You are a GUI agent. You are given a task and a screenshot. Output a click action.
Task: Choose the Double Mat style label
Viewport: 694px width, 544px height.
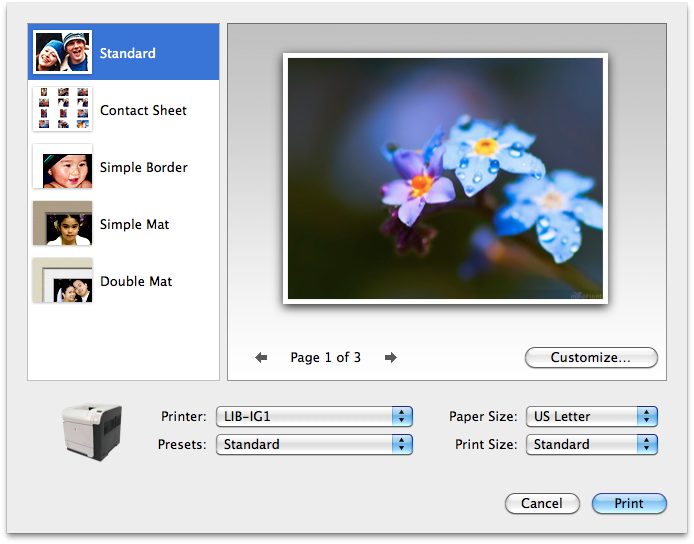click(x=136, y=282)
